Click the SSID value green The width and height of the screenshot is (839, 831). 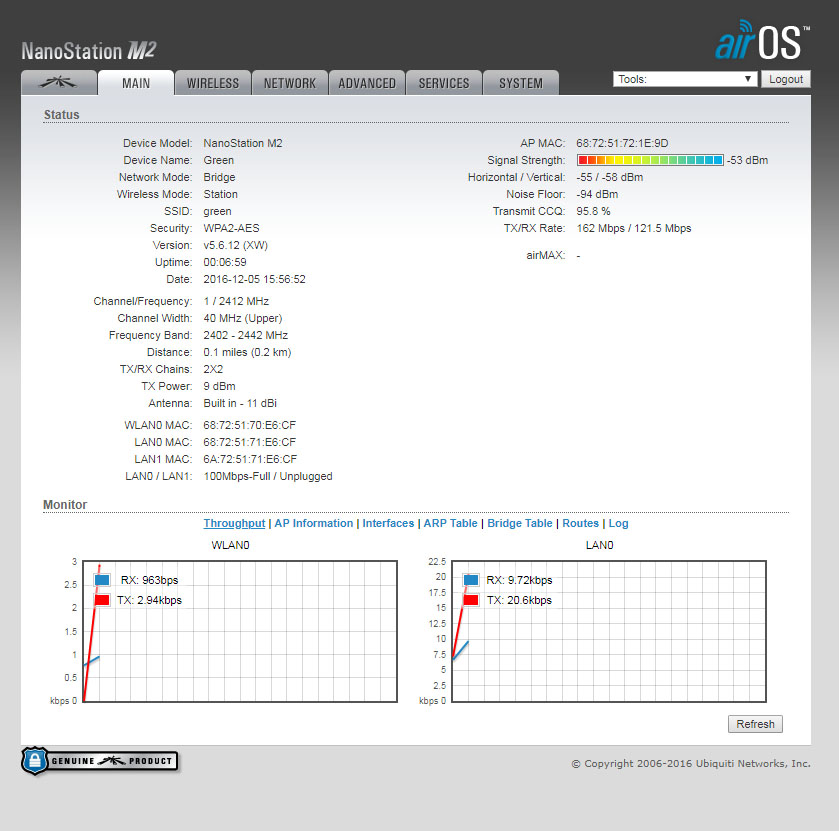click(x=217, y=211)
